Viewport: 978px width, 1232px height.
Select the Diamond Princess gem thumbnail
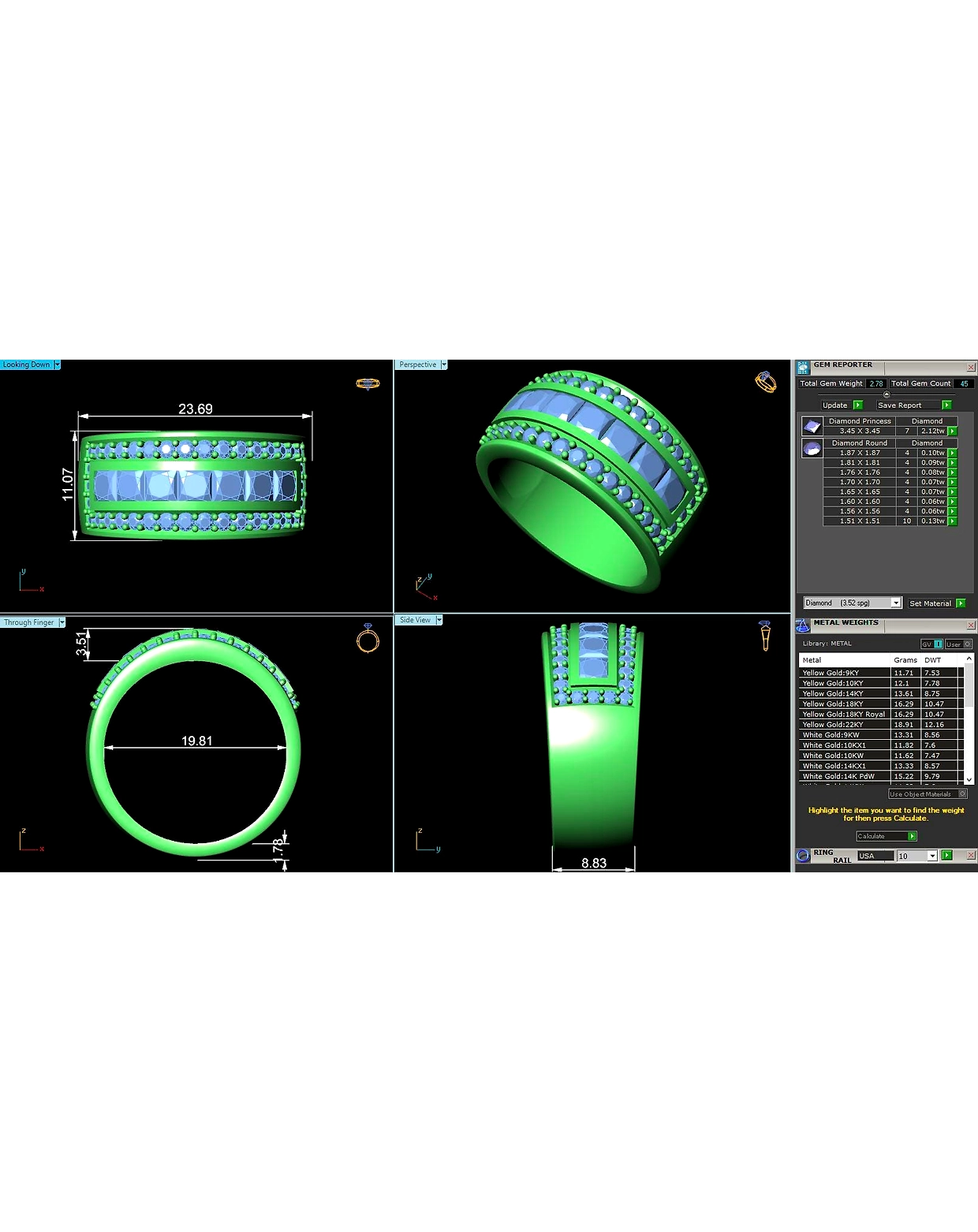click(812, 426)
